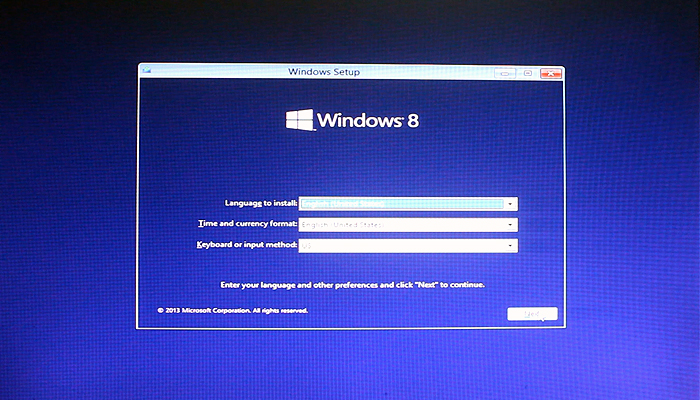
Task: Click the Time and currency format arrow
Action: [510, 225]
